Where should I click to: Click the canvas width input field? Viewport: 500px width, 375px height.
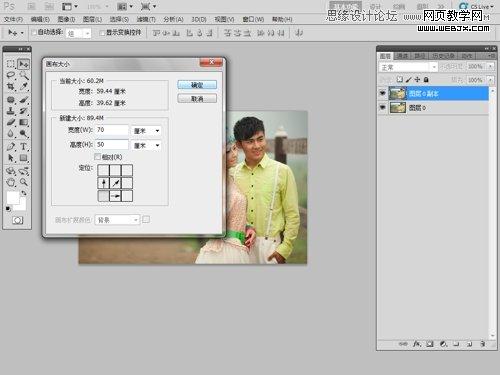pyautogui.click(x=112, y=130)
